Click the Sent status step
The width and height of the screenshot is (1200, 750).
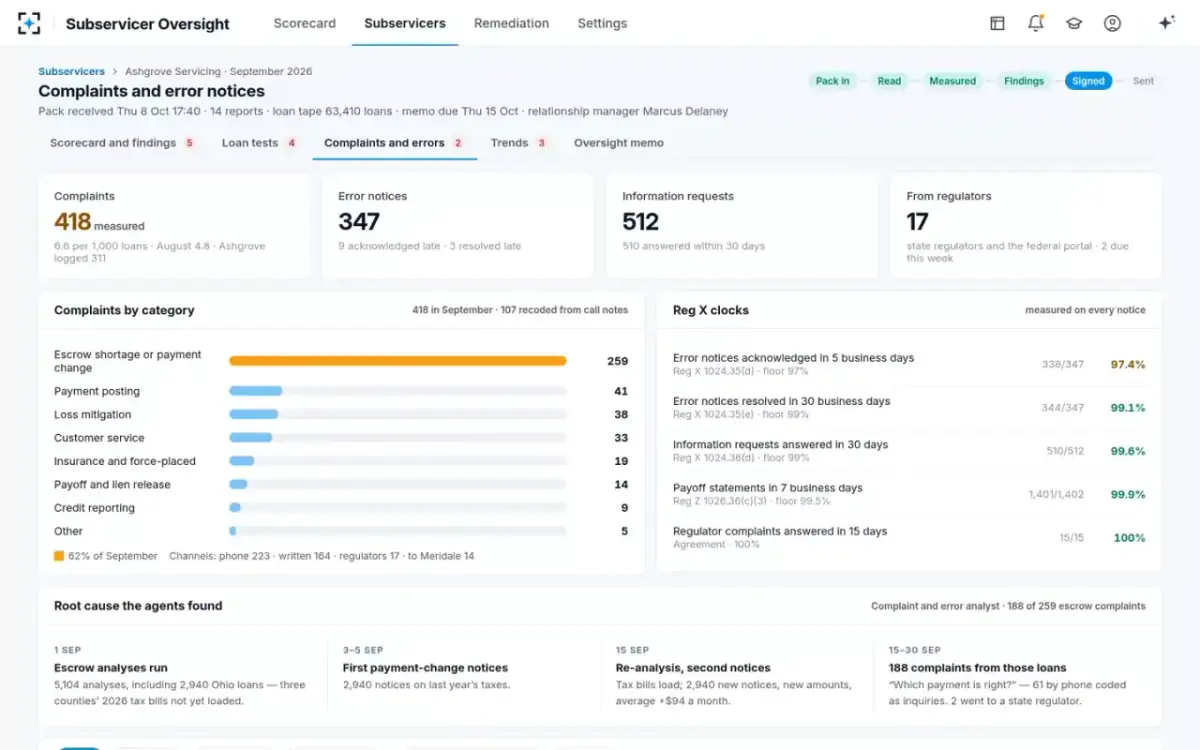point(1143,81)
